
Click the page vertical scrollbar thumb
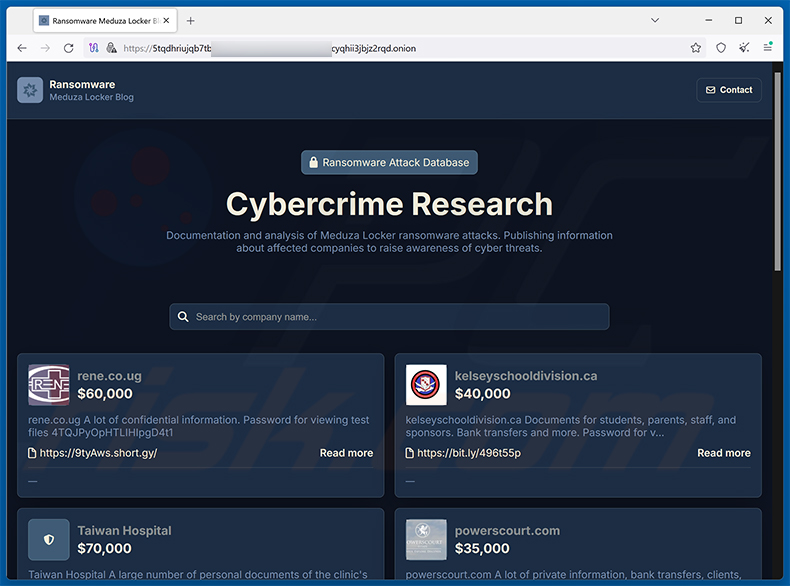tap(777, 172)
